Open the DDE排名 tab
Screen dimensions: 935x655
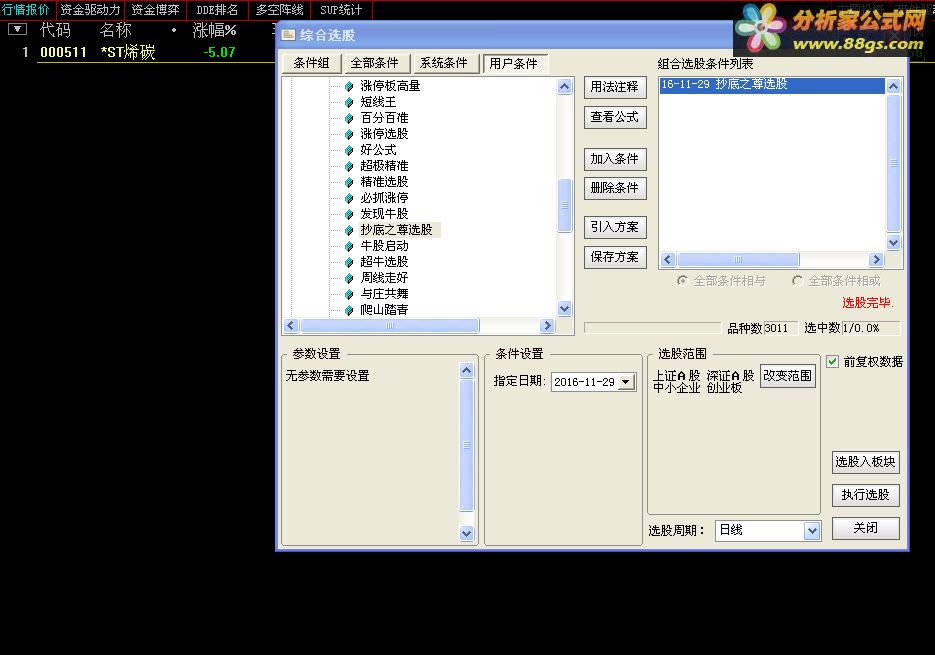pos(217,10)
